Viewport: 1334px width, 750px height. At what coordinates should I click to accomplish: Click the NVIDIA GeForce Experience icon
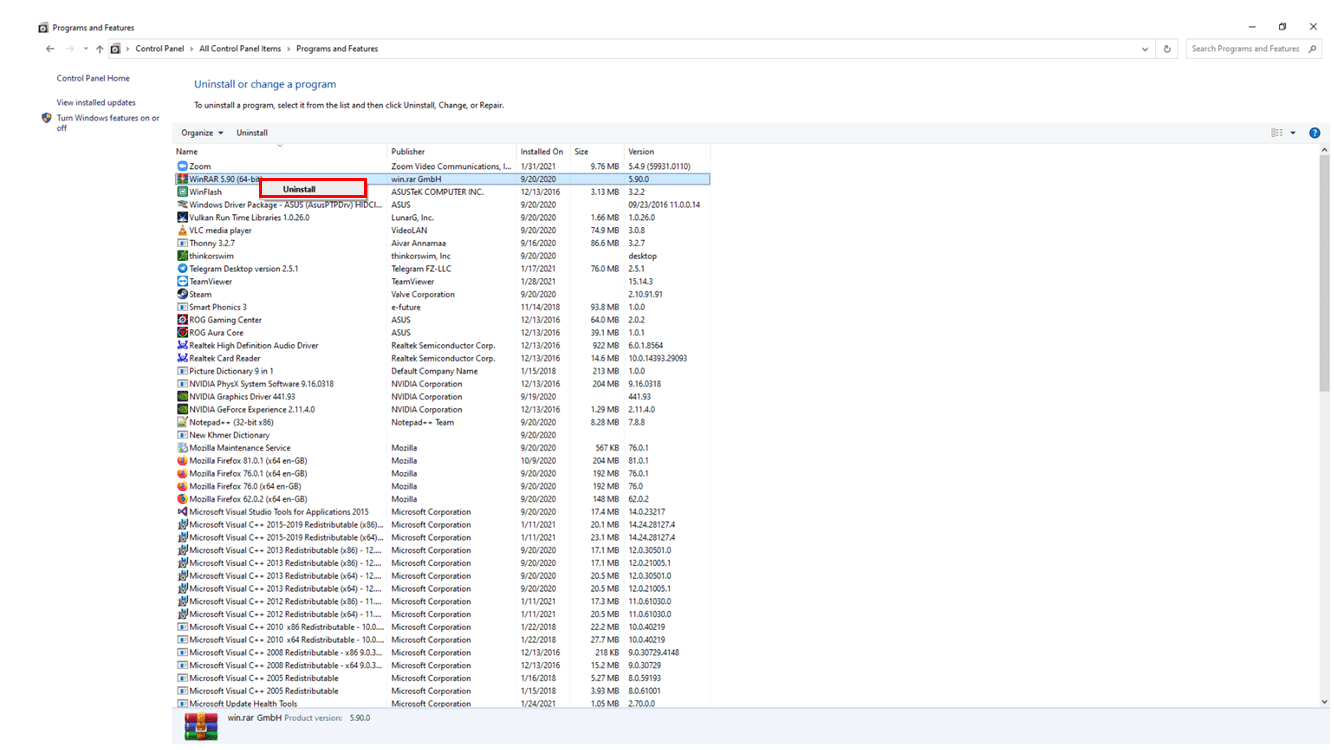(x=182, y=410)
